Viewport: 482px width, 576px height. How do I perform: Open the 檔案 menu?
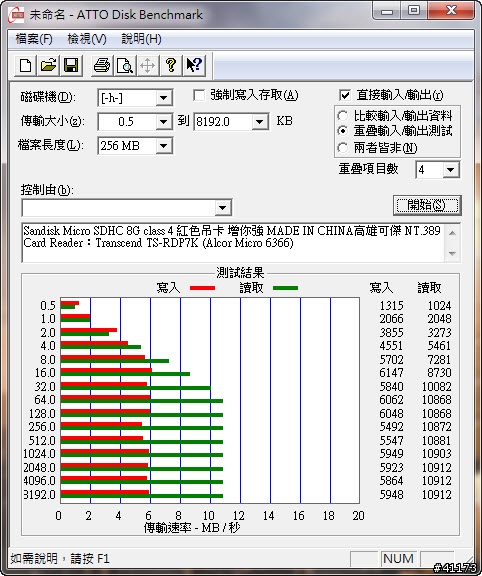[34, 39]
